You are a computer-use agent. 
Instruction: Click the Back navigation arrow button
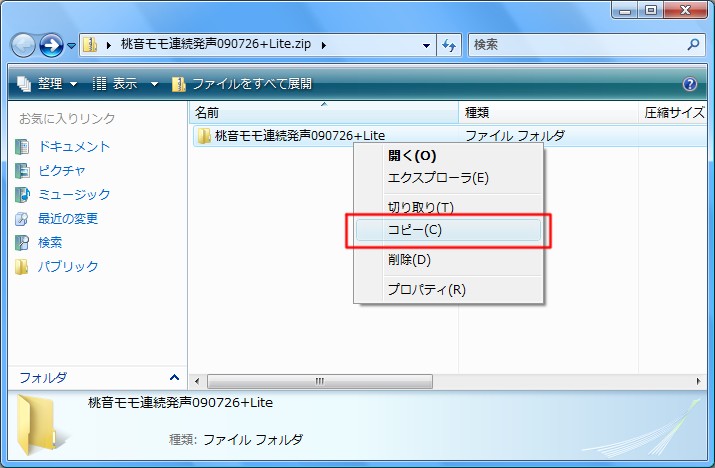pyautogui.click(x=23, y=45)
